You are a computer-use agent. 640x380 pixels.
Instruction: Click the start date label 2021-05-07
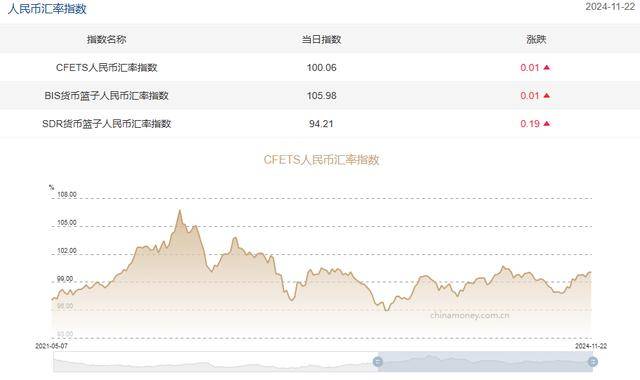click(51, 346)
